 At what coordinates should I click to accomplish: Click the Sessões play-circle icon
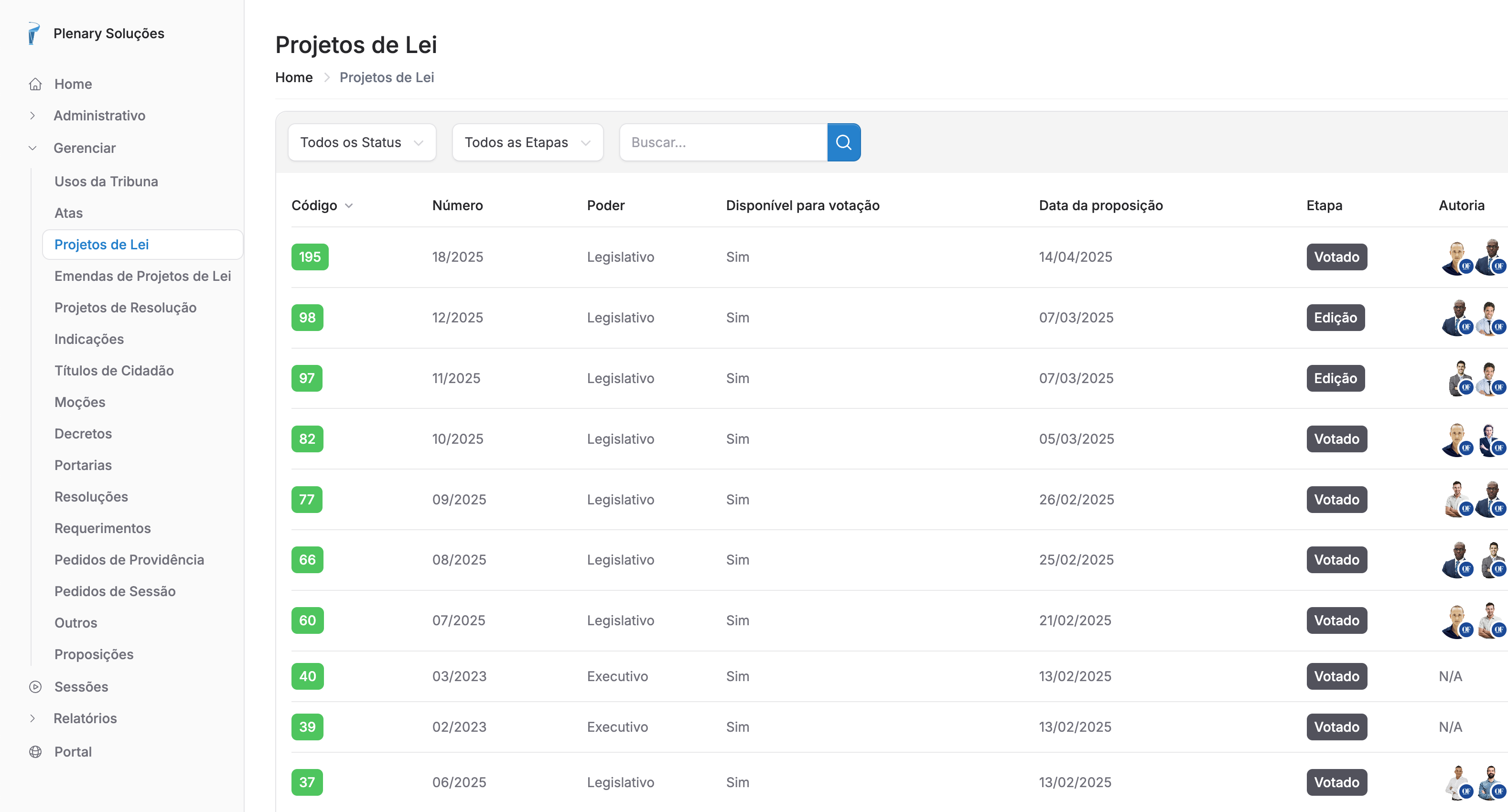point(35,687)
